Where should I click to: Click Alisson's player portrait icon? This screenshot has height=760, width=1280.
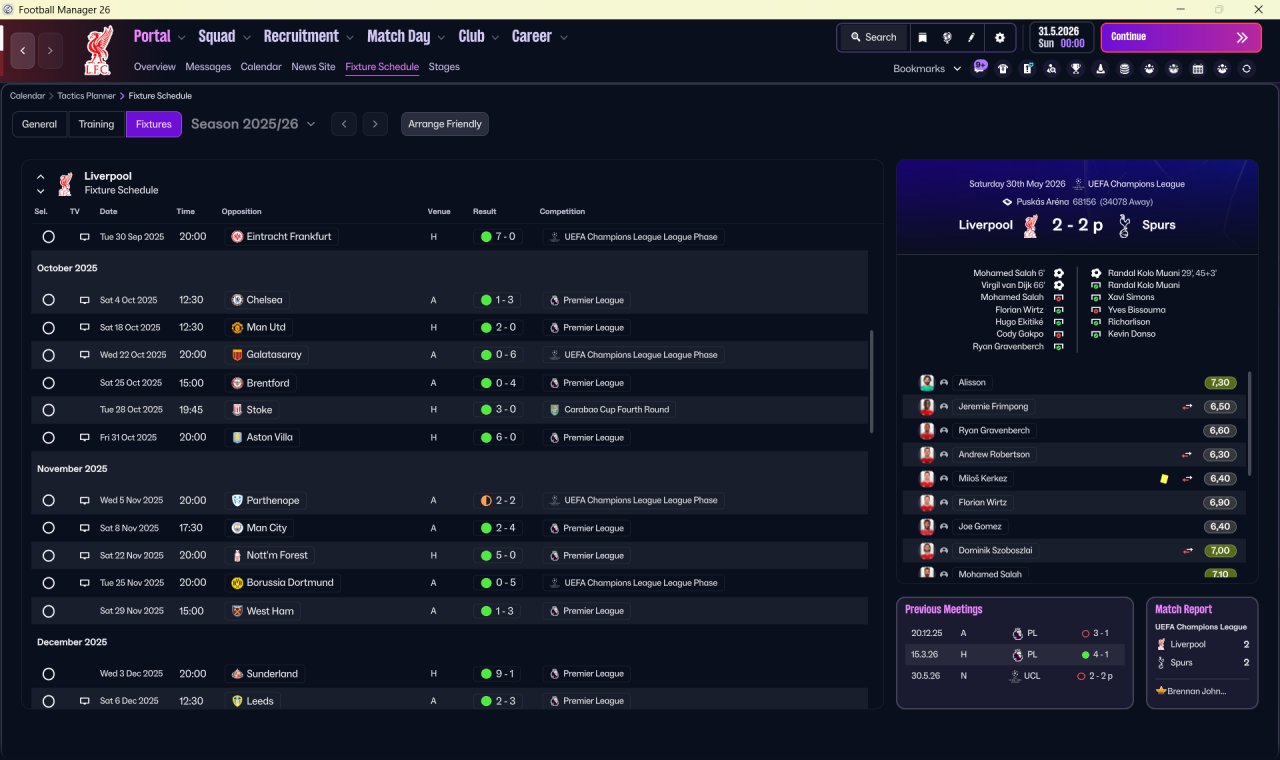pos(927,382)
